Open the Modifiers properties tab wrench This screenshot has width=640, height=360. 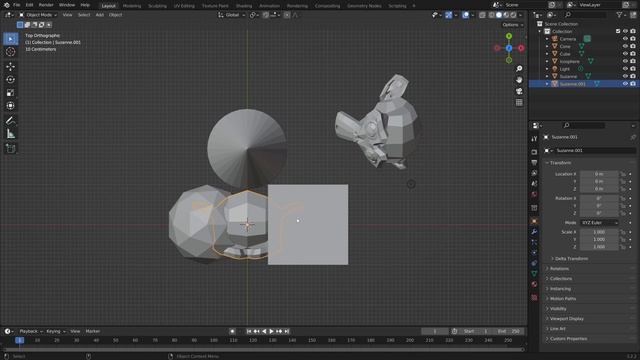[x=534, y=232]
